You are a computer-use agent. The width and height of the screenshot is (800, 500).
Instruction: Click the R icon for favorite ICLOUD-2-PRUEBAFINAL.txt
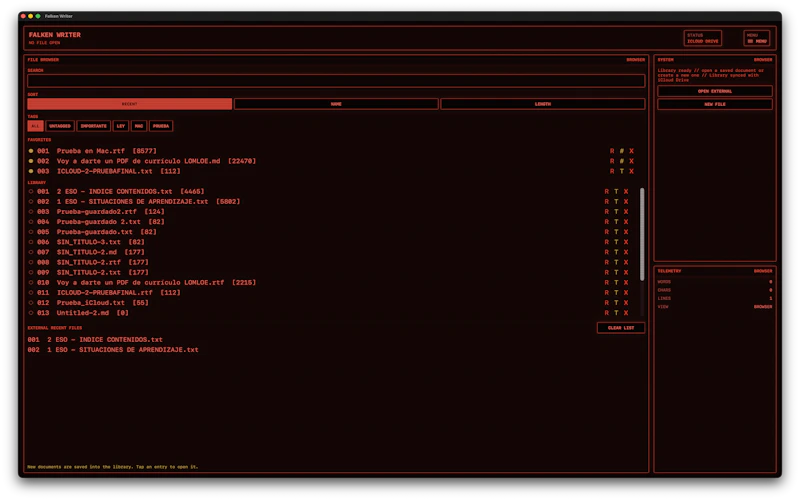(x=612, y=171)
